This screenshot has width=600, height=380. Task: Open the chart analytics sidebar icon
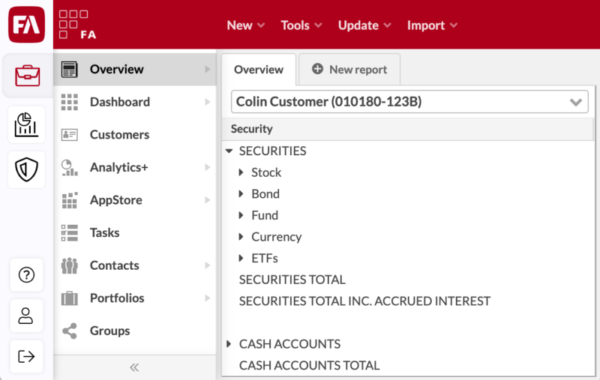tap(26, 124)
